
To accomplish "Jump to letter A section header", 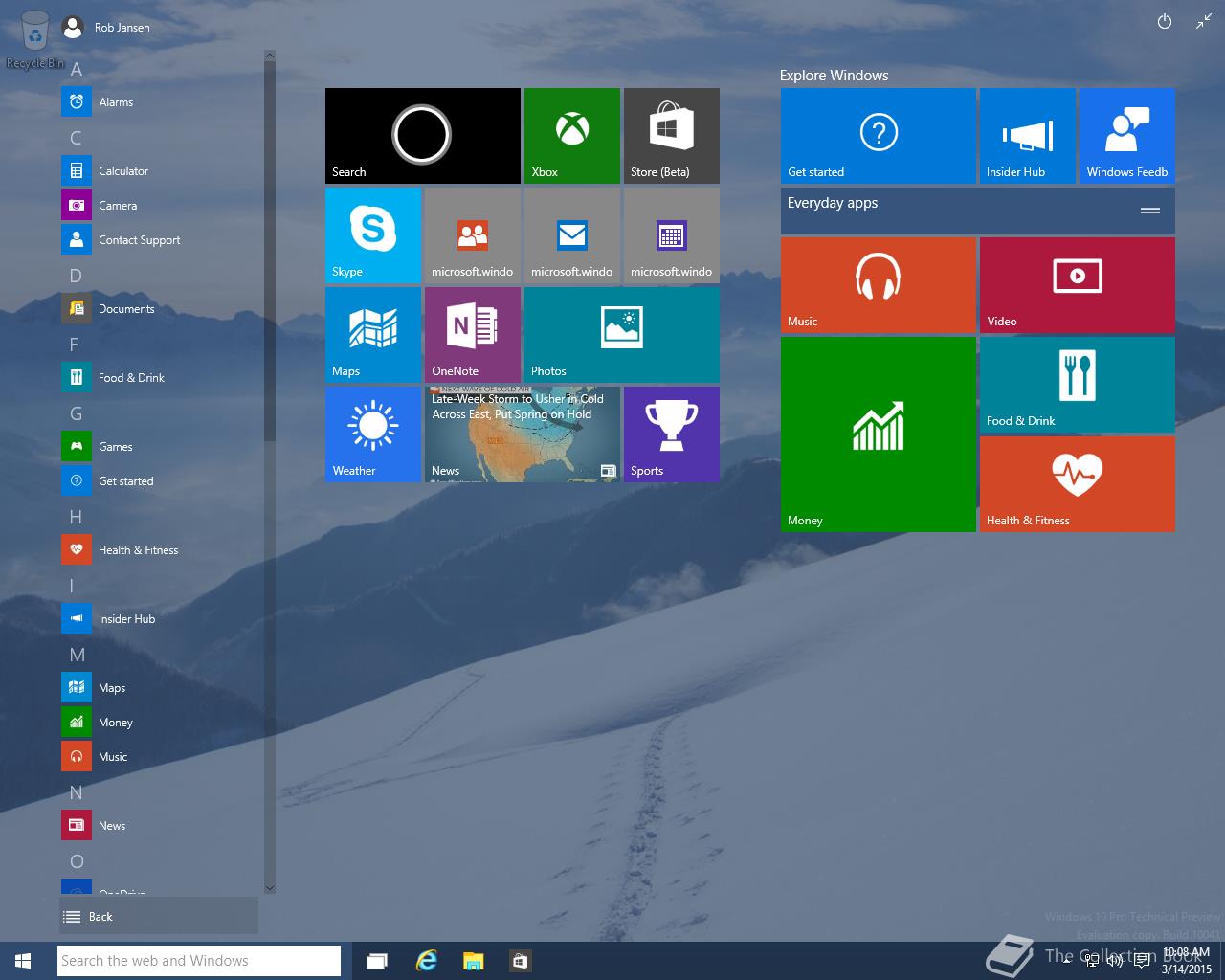I will click(77, 69).
